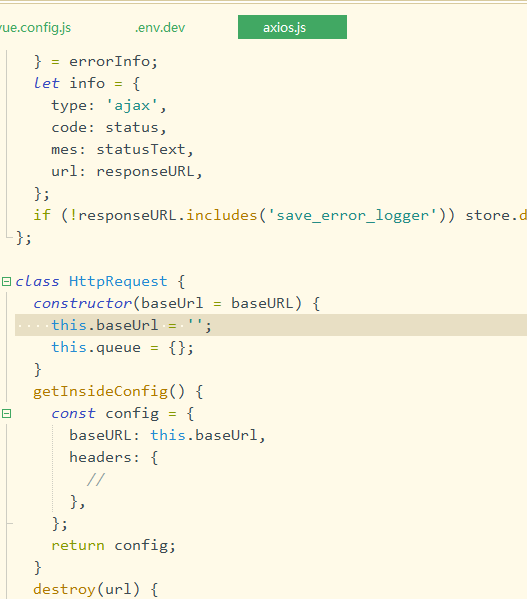Click the 'errorInfo' text on the first line
This screenshot has height=599, width=527.
[x=110, y=62]
